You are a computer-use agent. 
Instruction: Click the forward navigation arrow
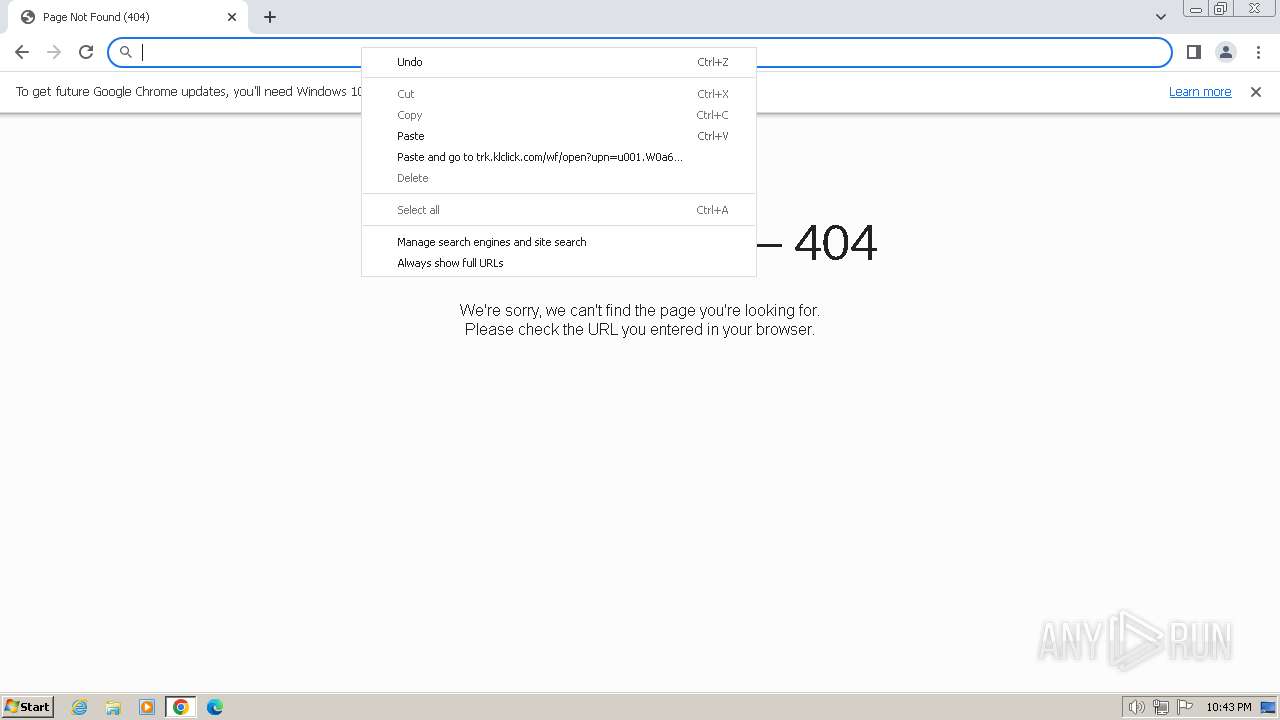[x=54, y=52]
